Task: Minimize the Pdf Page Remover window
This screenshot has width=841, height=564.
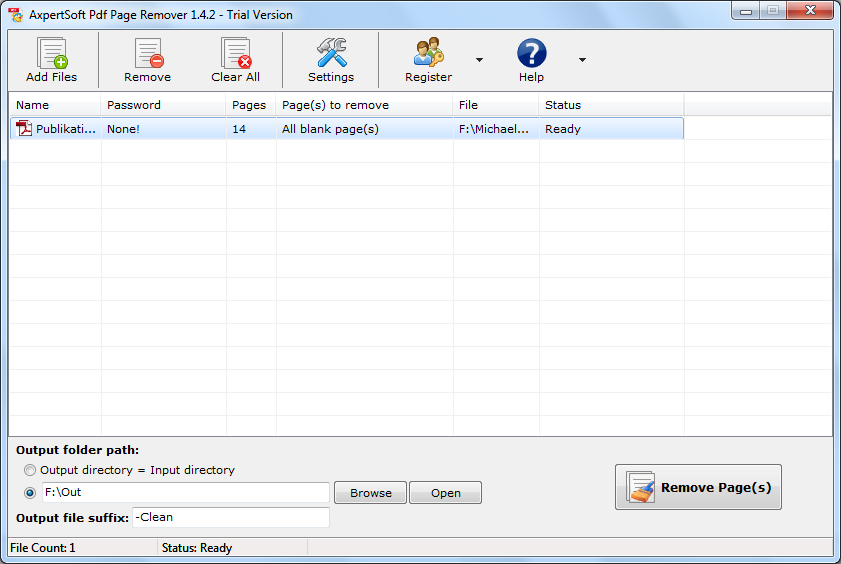Action: 746,11
